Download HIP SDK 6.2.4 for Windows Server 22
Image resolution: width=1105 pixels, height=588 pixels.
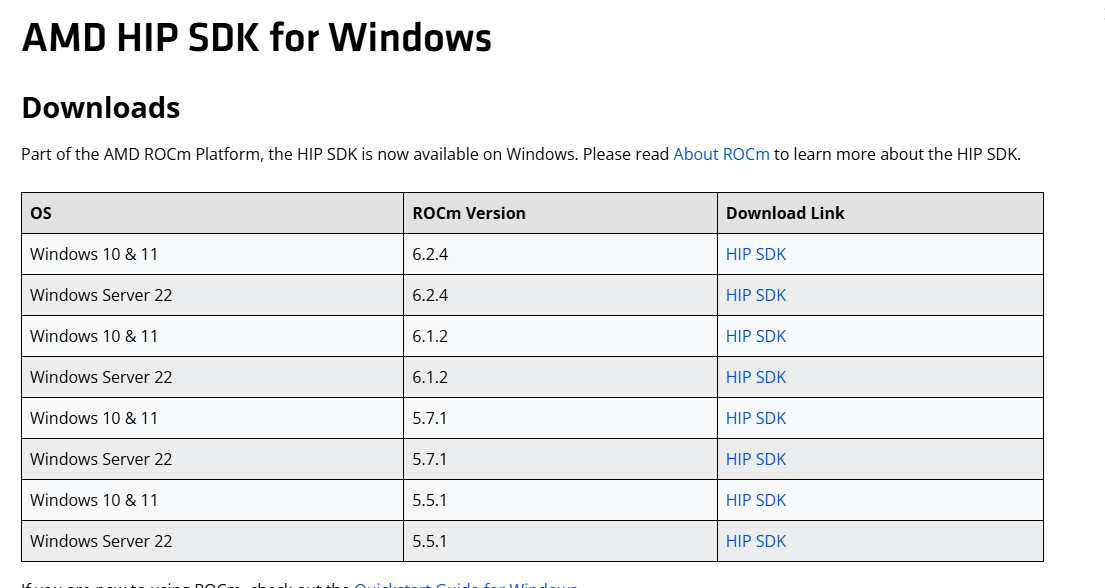(756, 295)
